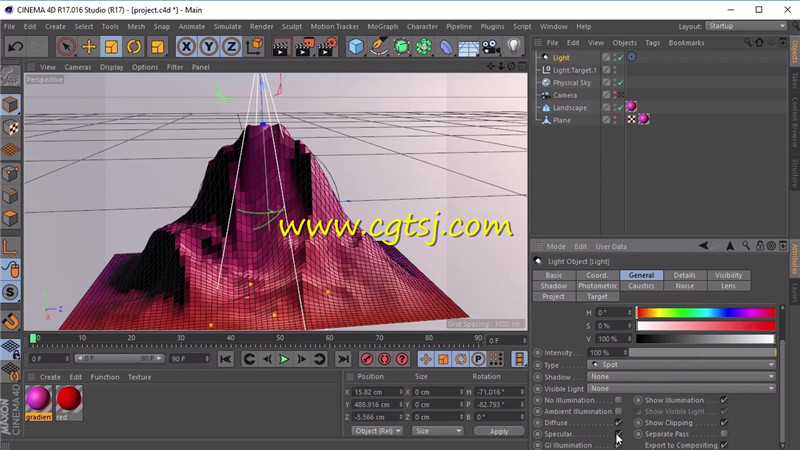Render the active view
Image resolution: width=800 pixels, height=450 pixels.
pyautogui.click(x=280, y=47)
